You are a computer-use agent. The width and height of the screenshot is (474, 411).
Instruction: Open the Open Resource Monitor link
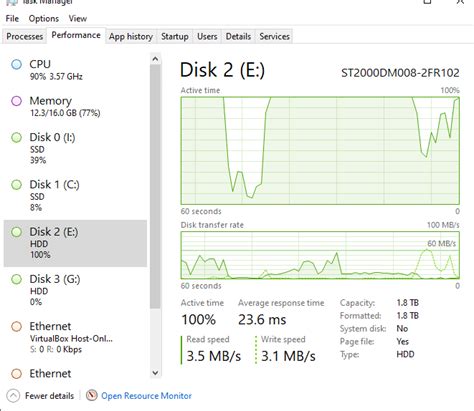click(146, 396)
